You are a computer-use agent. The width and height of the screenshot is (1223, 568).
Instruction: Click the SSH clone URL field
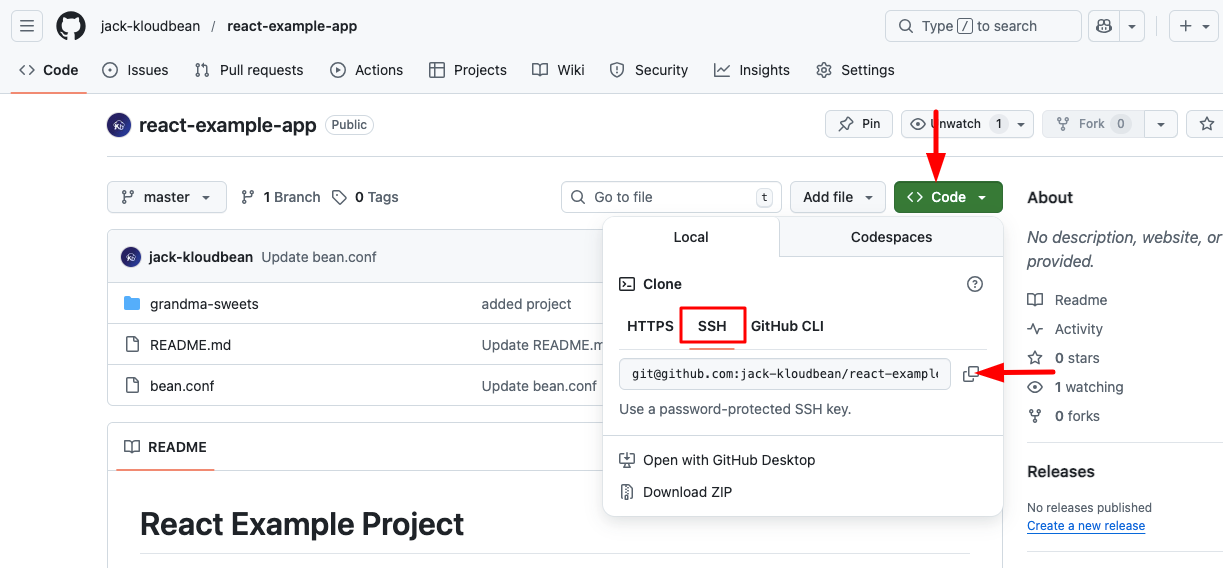785,374
